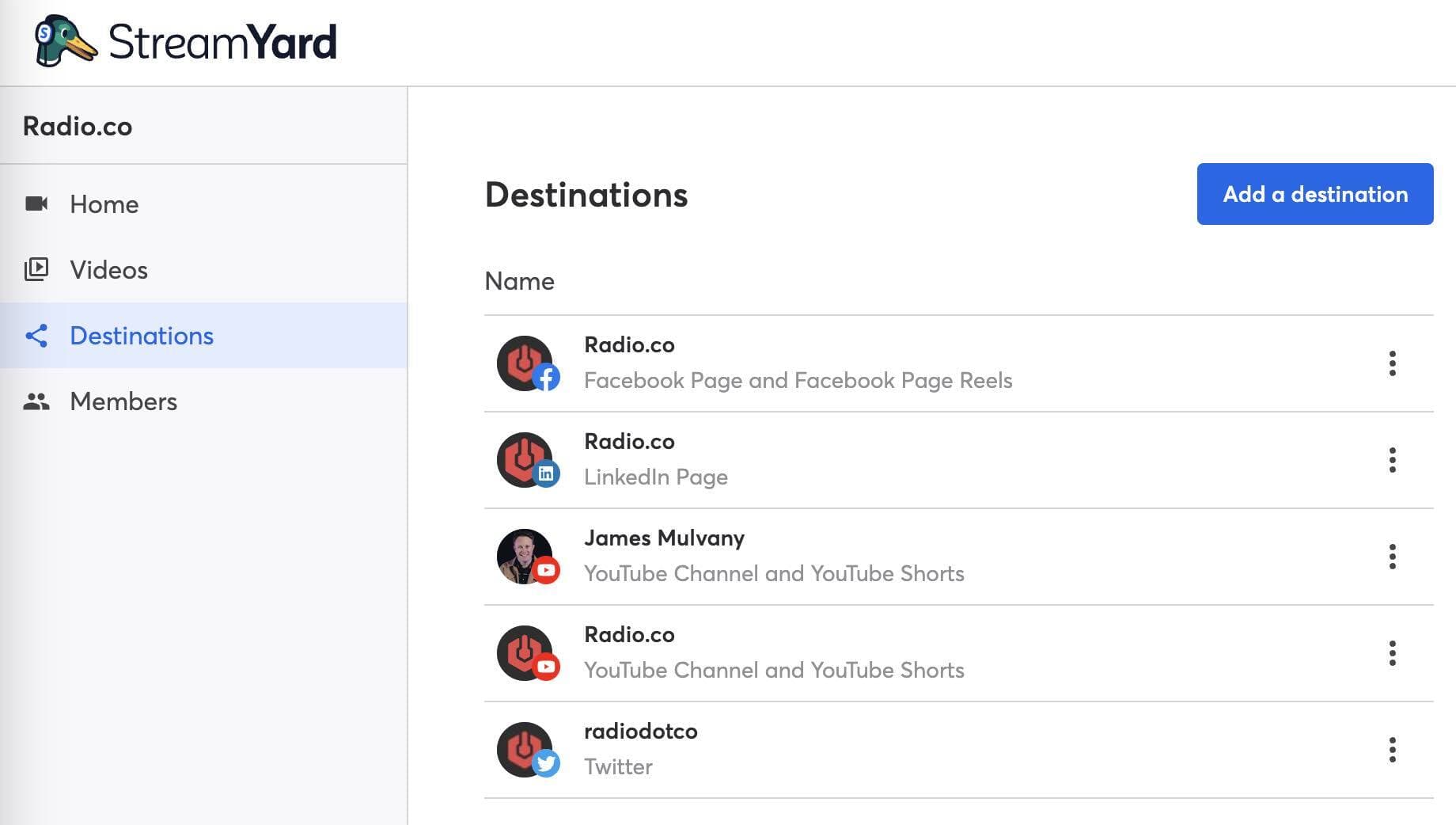Open the options menu for the Facebook Page destination

[1392, 363]
